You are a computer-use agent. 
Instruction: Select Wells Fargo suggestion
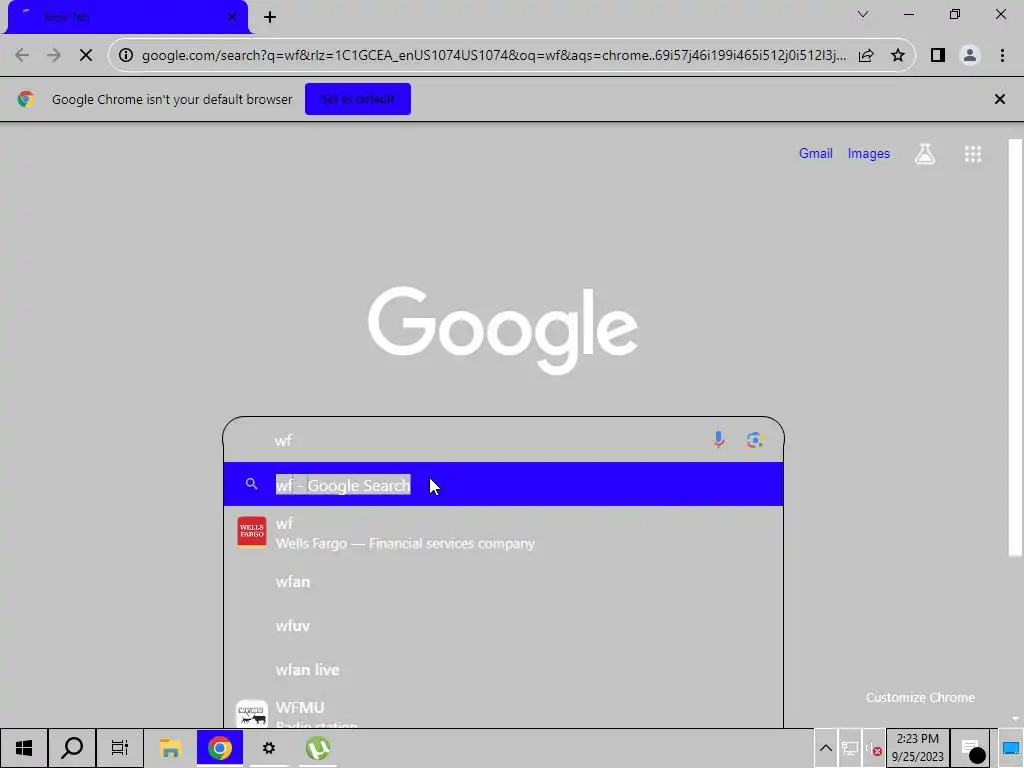[504, 533]
